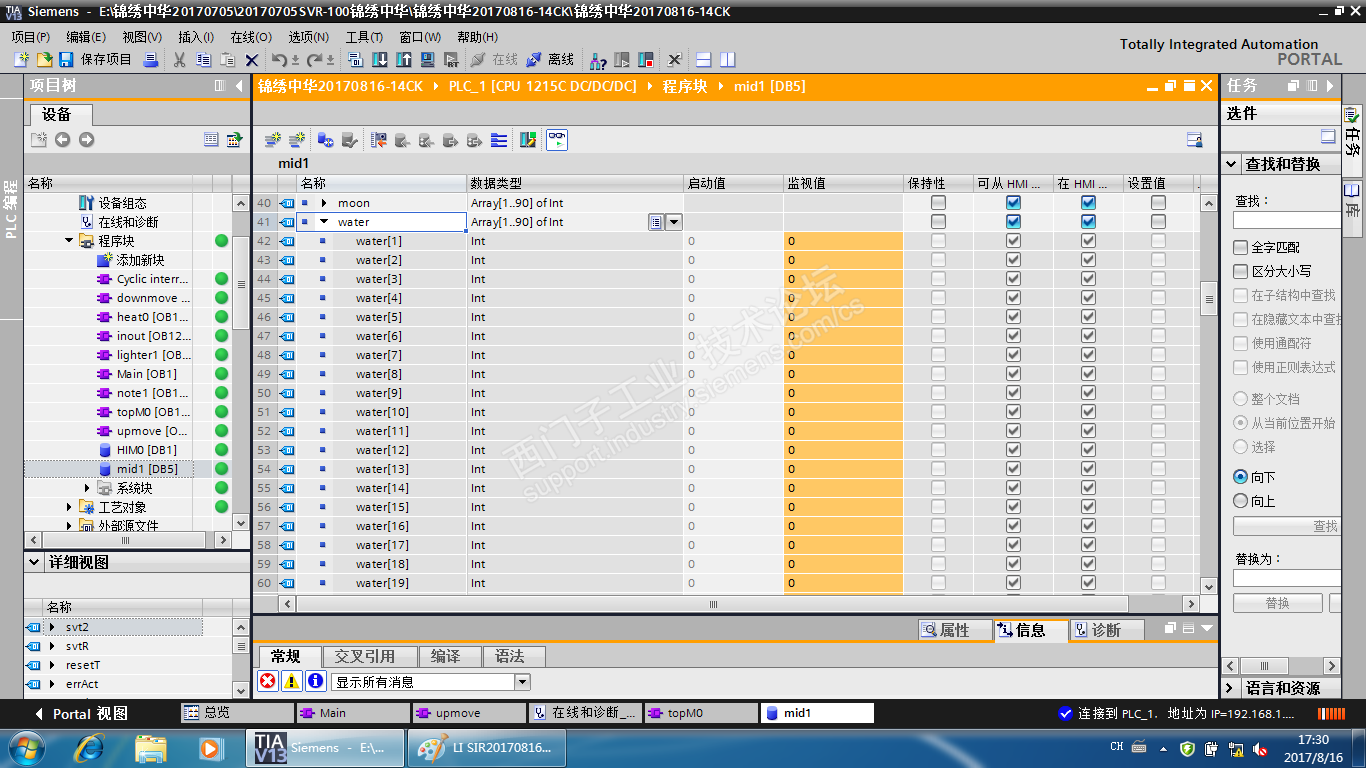This screenshot has width=1366, height=768.
Task: Open the 显示所有消息 dropdown
Action: tap(522, 682)
